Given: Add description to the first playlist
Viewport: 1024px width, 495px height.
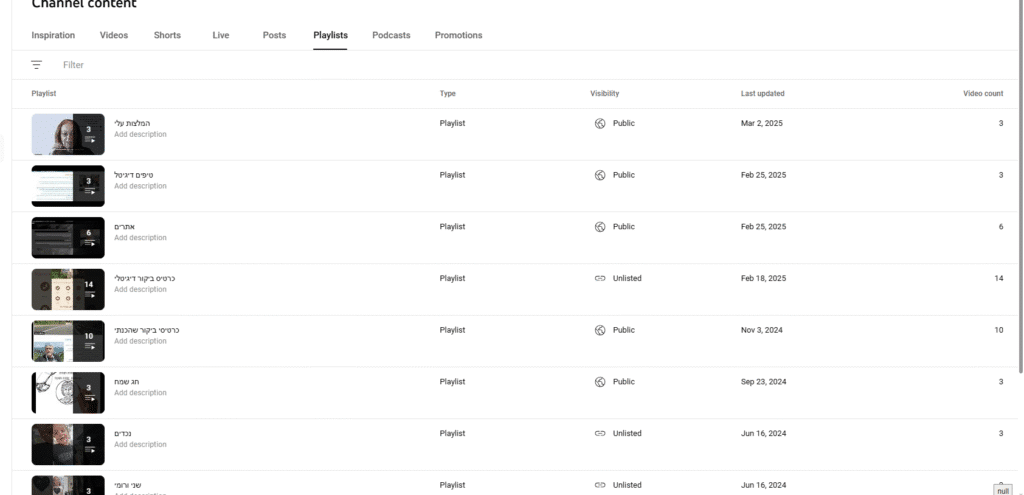Looking at the screenshot, I should point(140,135).
